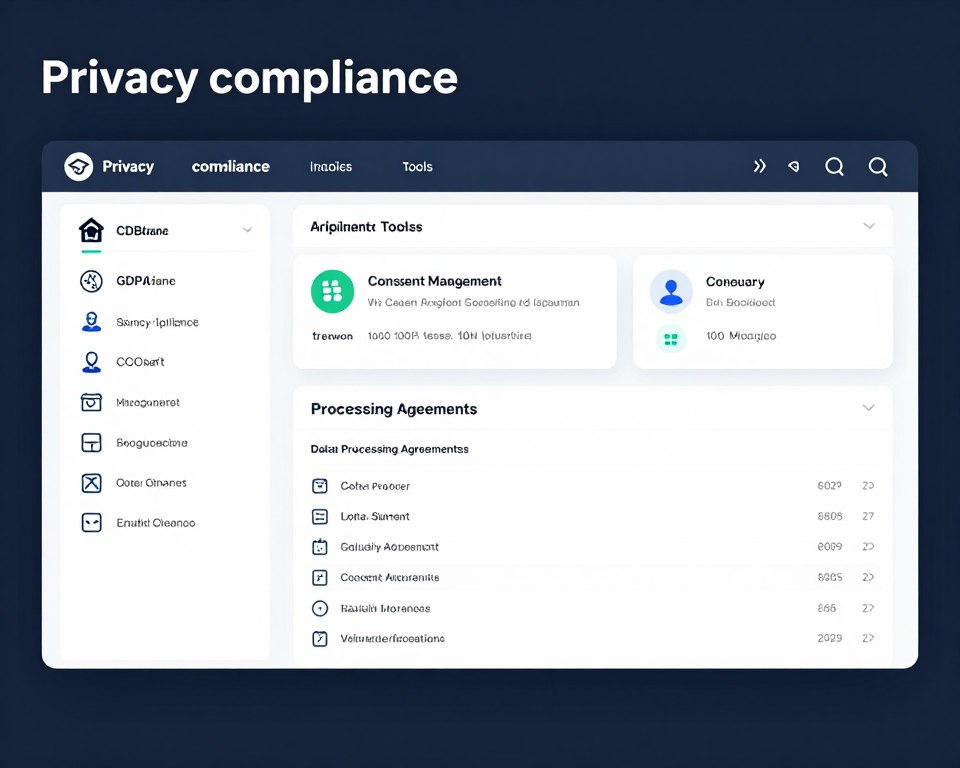Click the blue user avatar on Conouary card

pos(671,292)
